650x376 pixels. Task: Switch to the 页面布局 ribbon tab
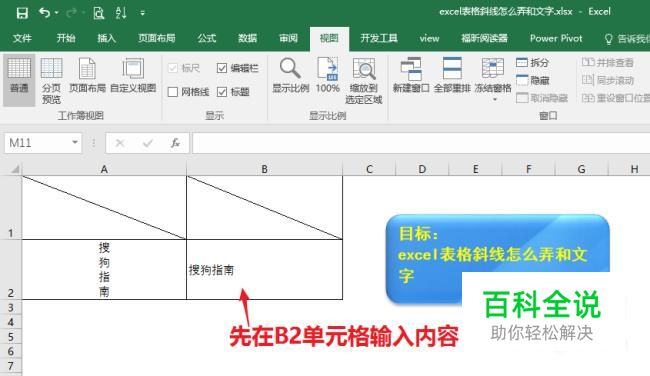coord(157,38)
